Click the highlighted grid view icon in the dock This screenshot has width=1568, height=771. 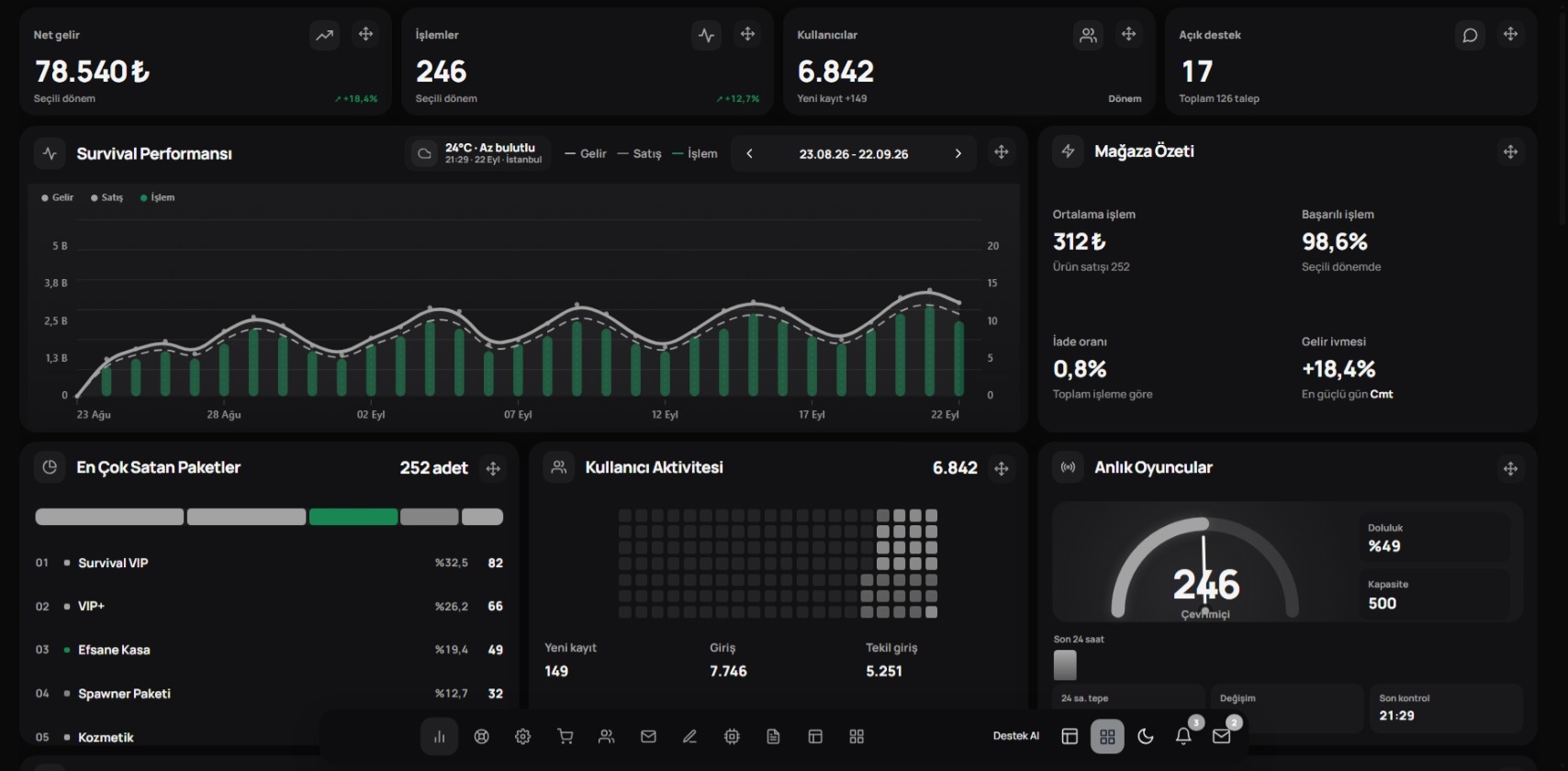click(x=1107, y=736)
